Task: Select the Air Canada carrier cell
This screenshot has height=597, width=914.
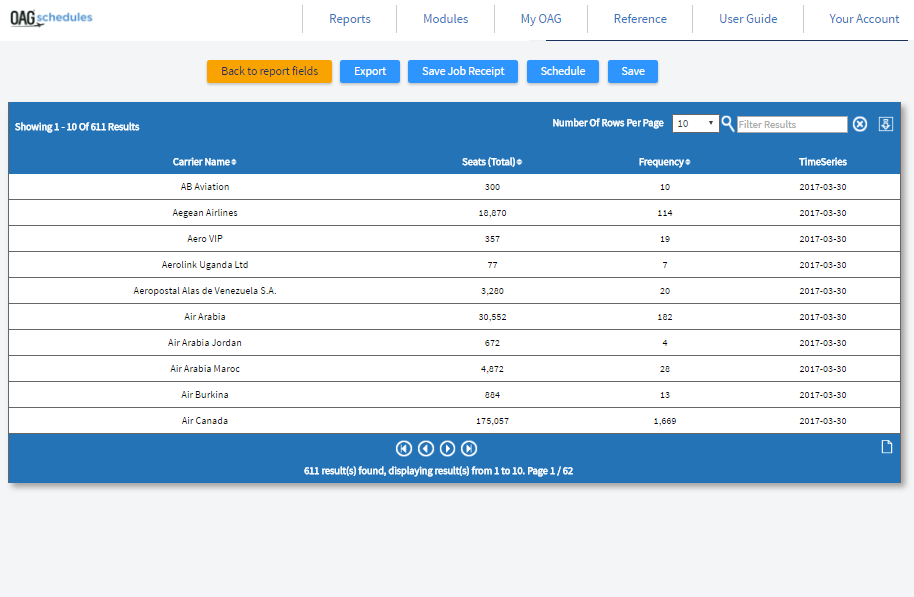Action: (x=205, y=420)
